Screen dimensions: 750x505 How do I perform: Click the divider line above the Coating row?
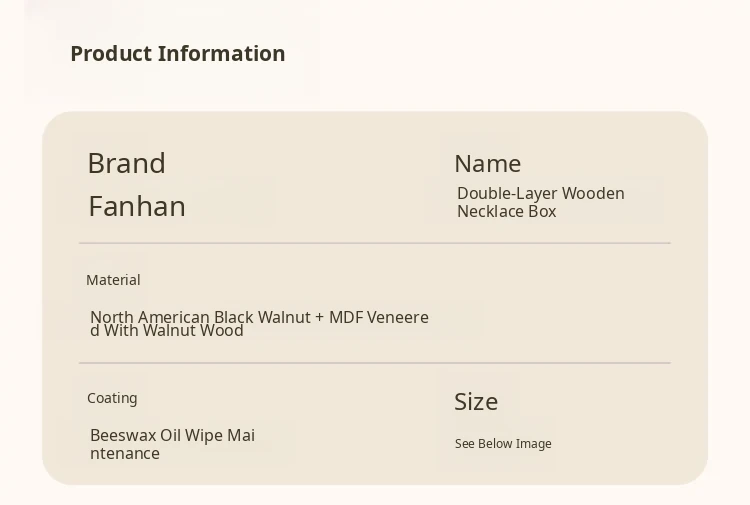pyautogui.click(x=374, y=363)
